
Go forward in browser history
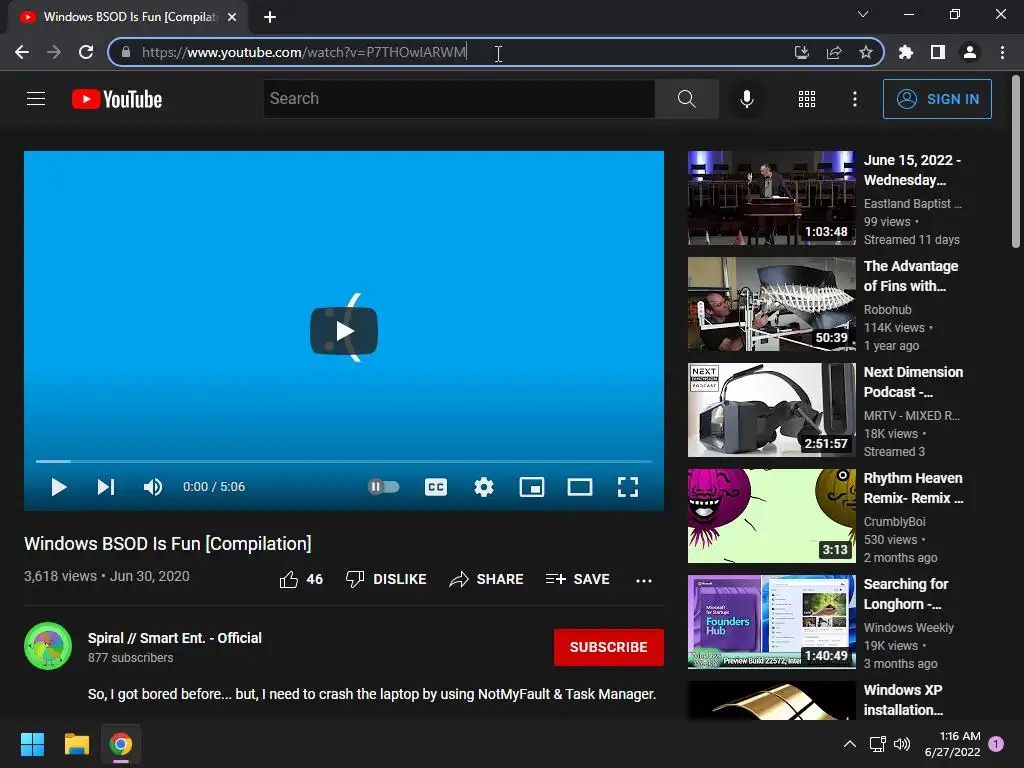coord(54,52)
